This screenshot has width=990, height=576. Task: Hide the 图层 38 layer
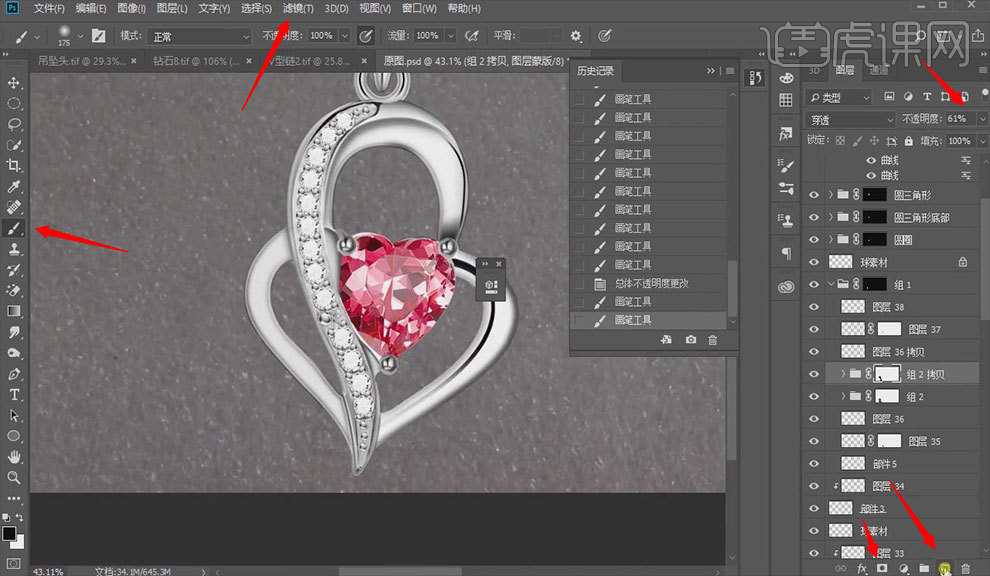[x=813, y=307]
